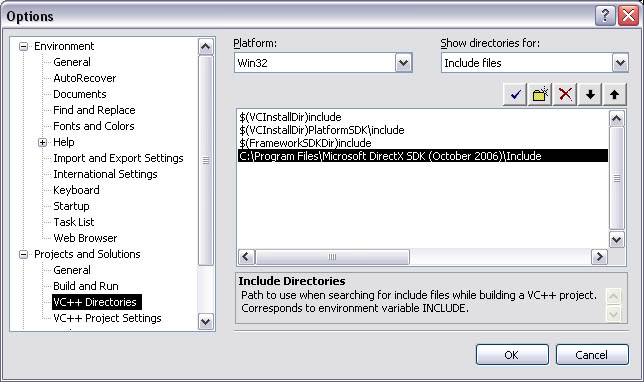
Task: Expand the Help tree node
Action: (x=43, y=143)
